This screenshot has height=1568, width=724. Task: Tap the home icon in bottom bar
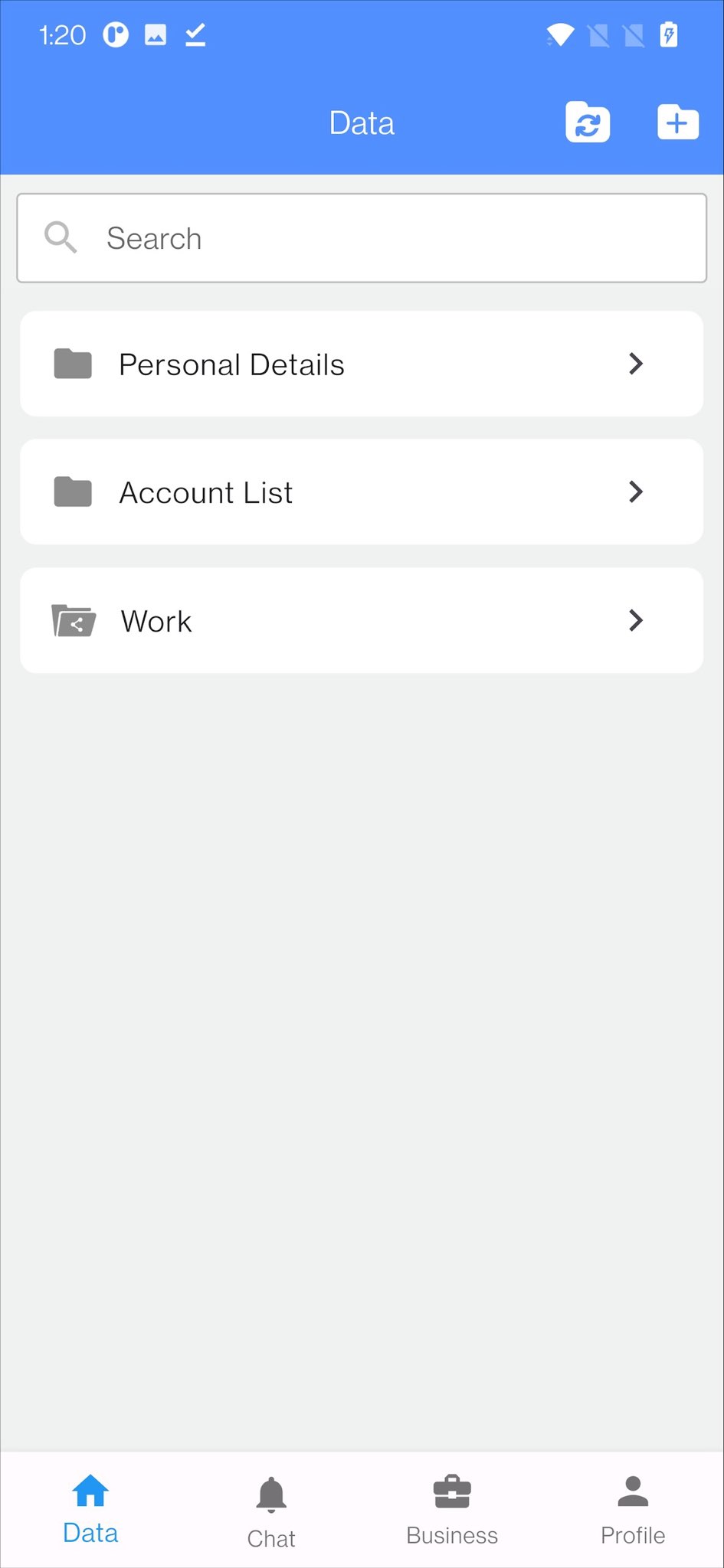pos(90,1491)
